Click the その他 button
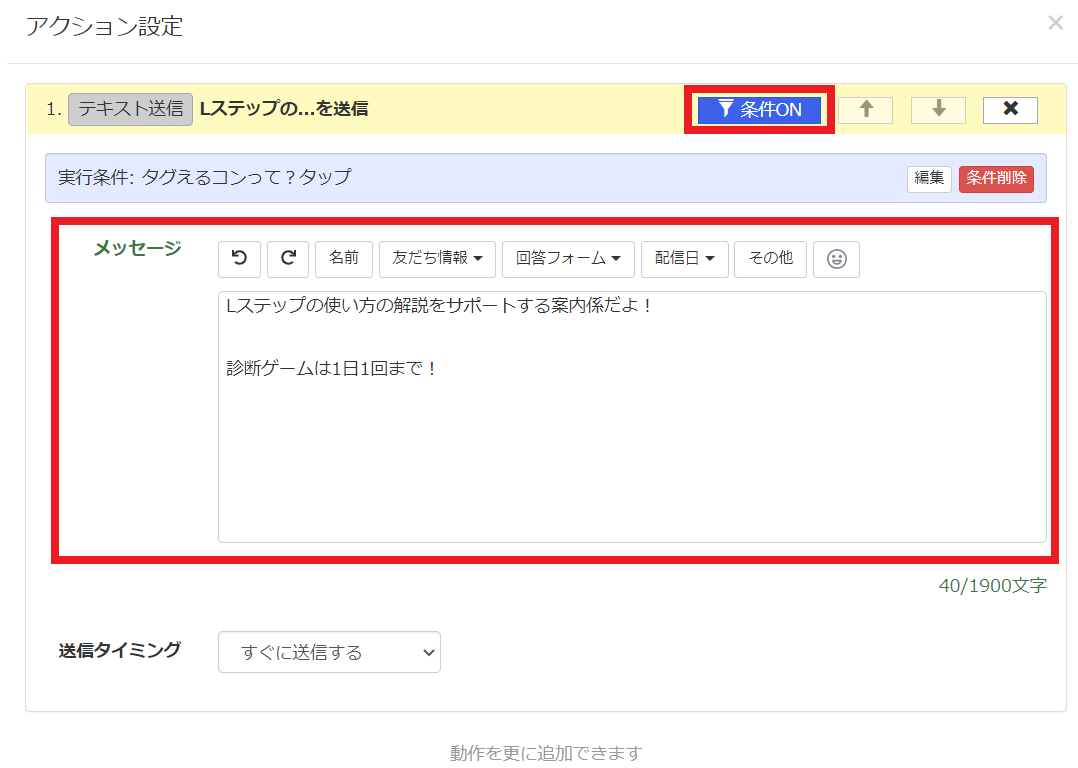 770,259
